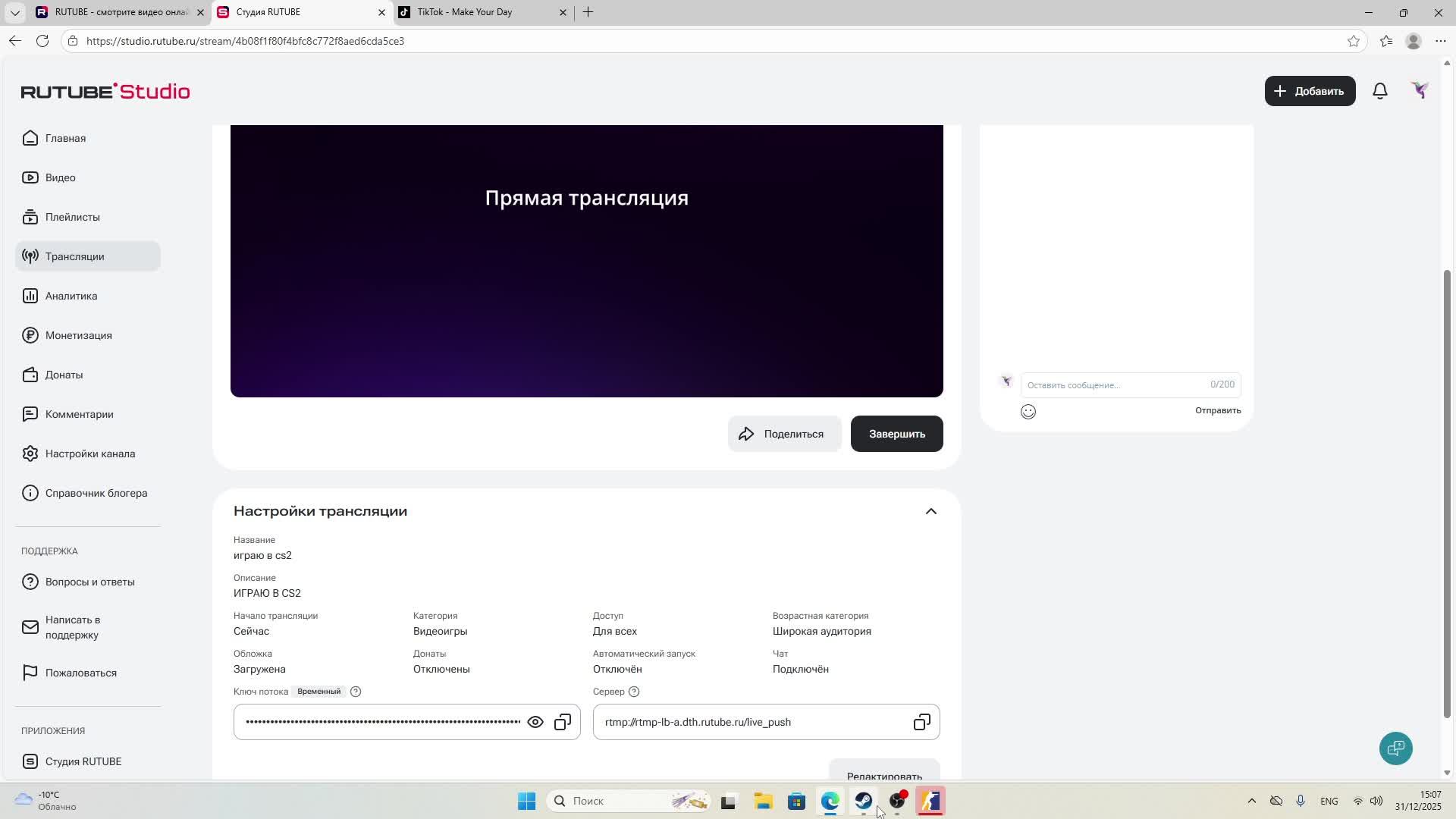Open Монетизация sidebar item
Screen dimensions: 1456x819
click(78, 335)
